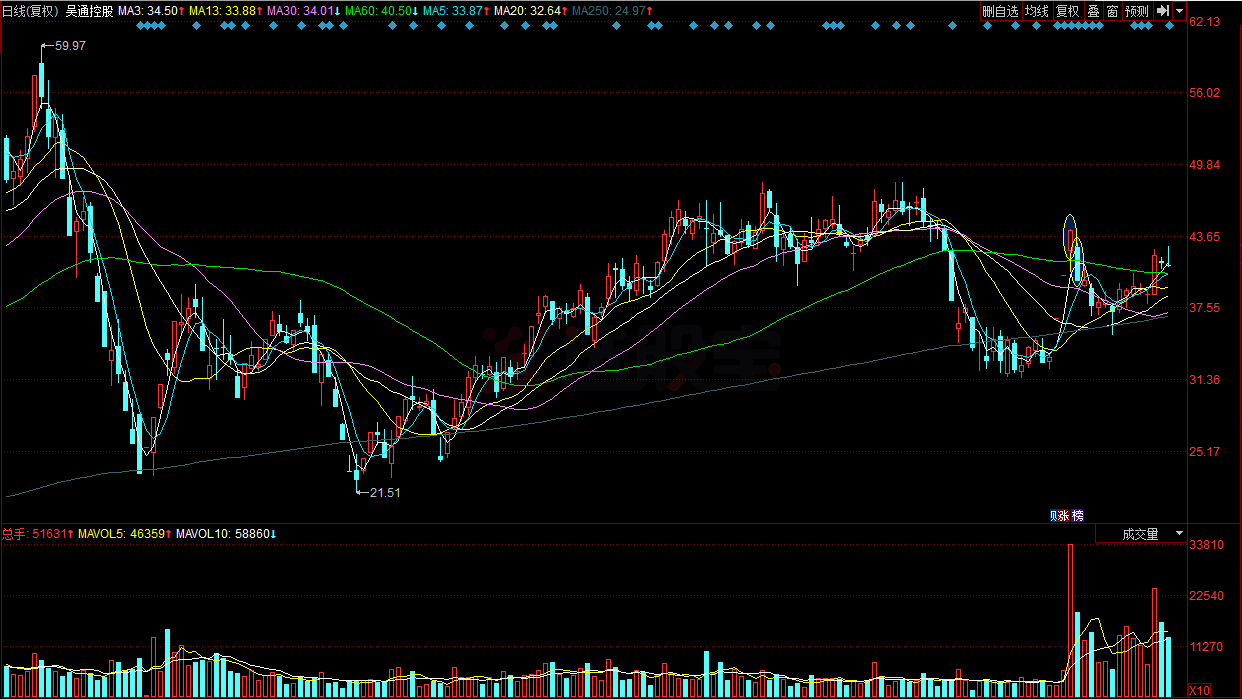Click the 叠 overlay icon
This screenshot has width=1242, height=699.
coord(1093,11)
